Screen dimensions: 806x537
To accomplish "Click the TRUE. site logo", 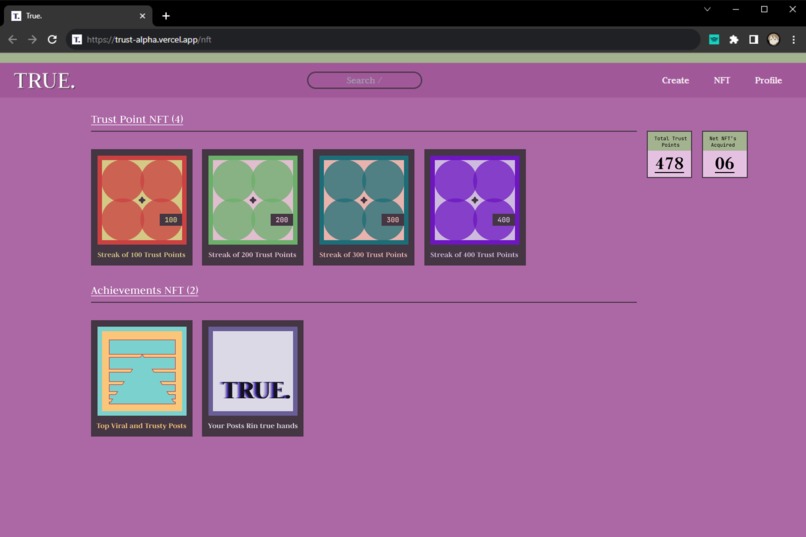I will [44, 81].
